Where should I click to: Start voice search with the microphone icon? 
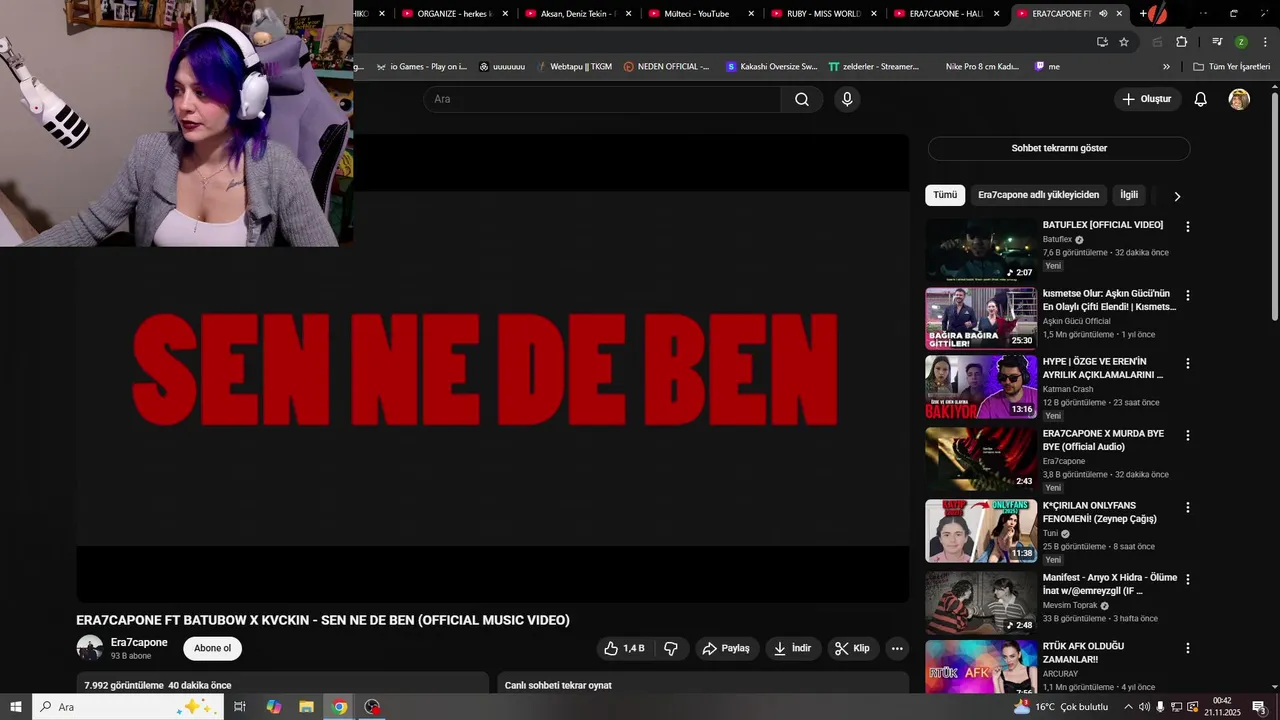(x=847, y=99)
